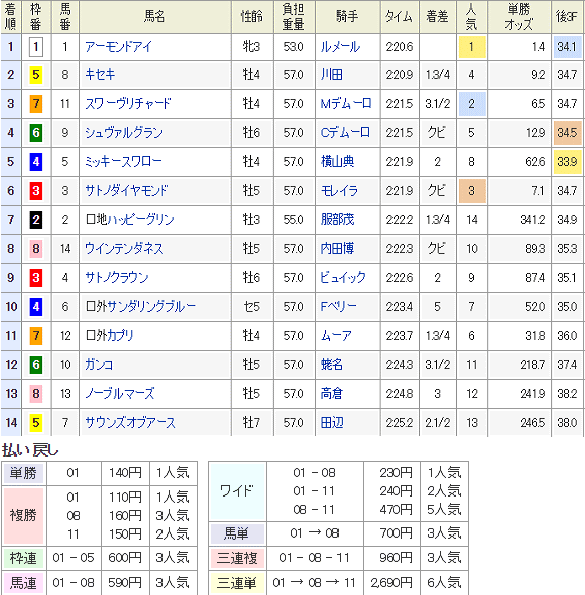Click orange frame 7 badge in スワーヴリチャード row

pos(36,103)
